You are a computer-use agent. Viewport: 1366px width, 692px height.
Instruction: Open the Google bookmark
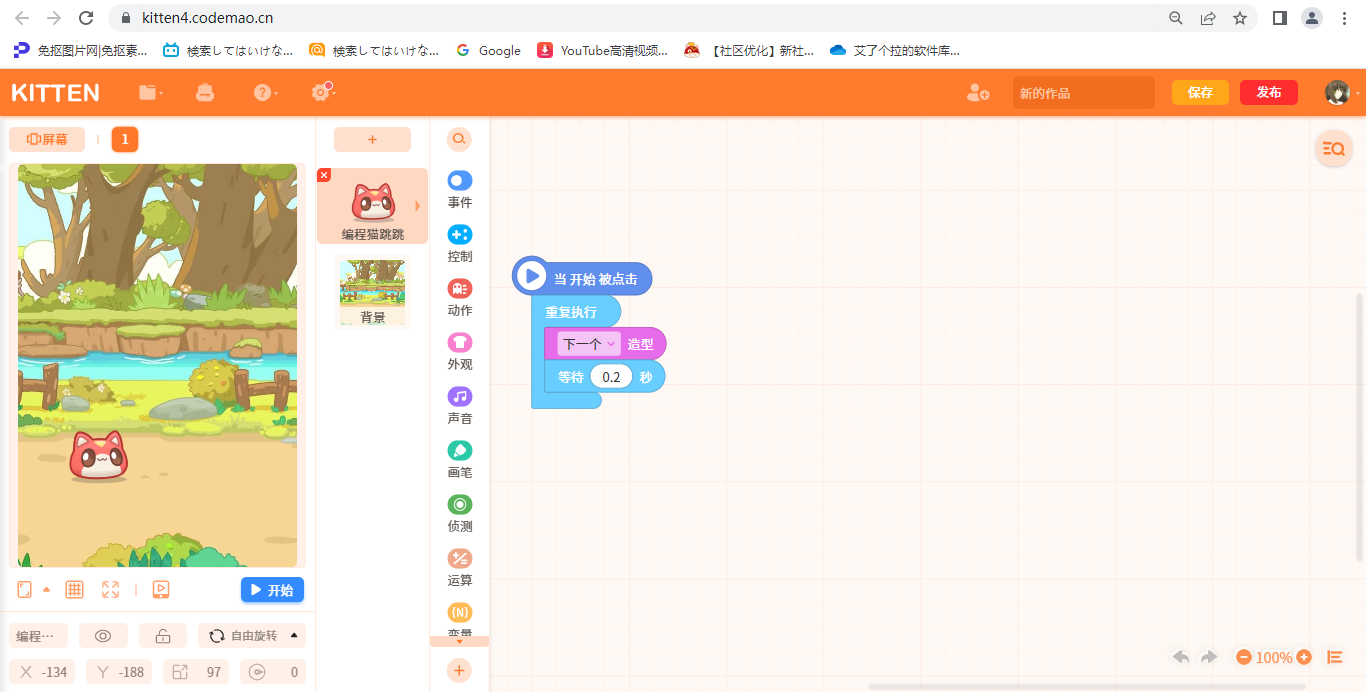point(488,50)
